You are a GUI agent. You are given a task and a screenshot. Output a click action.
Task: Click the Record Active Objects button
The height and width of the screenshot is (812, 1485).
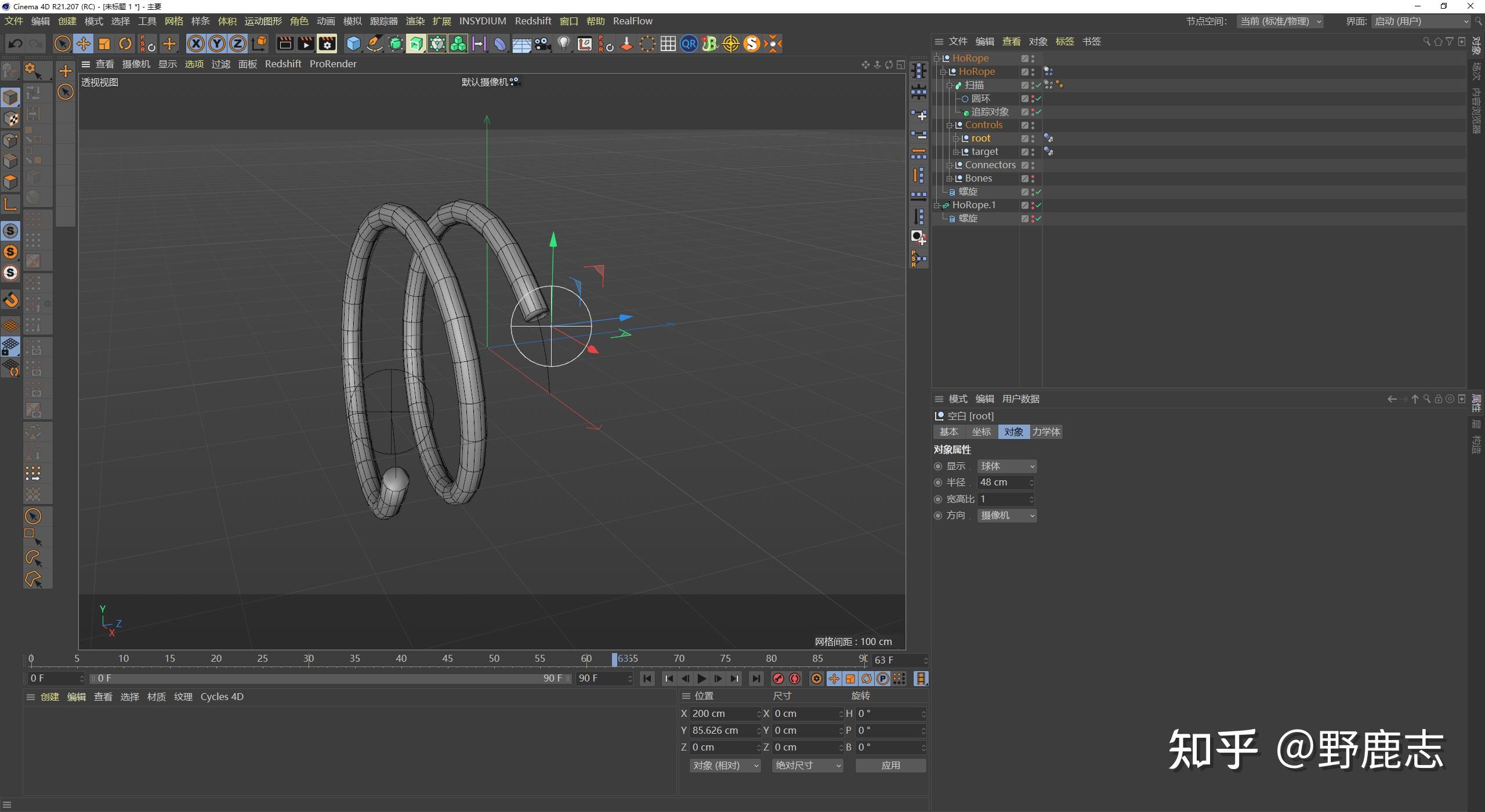pyautogui.click(x=778, y=679)
